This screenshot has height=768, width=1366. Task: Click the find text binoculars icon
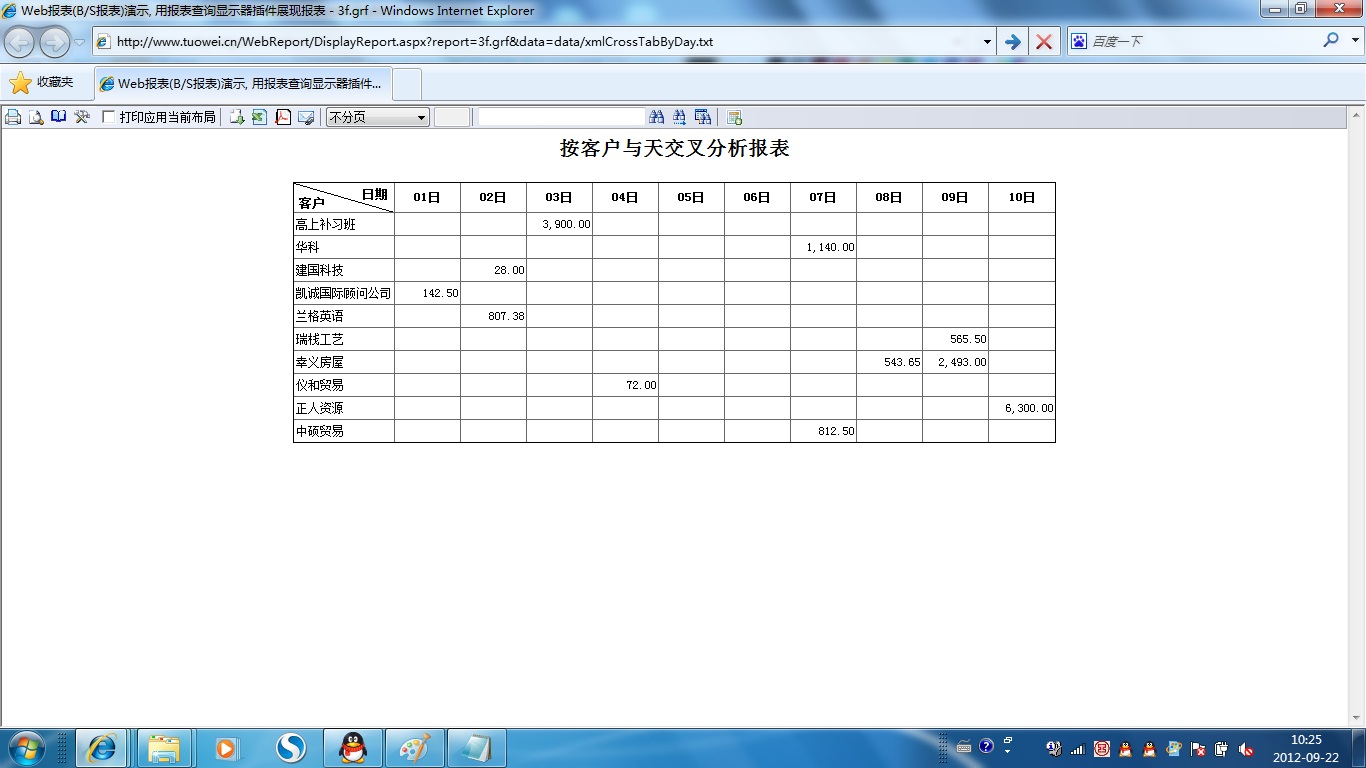657,117
